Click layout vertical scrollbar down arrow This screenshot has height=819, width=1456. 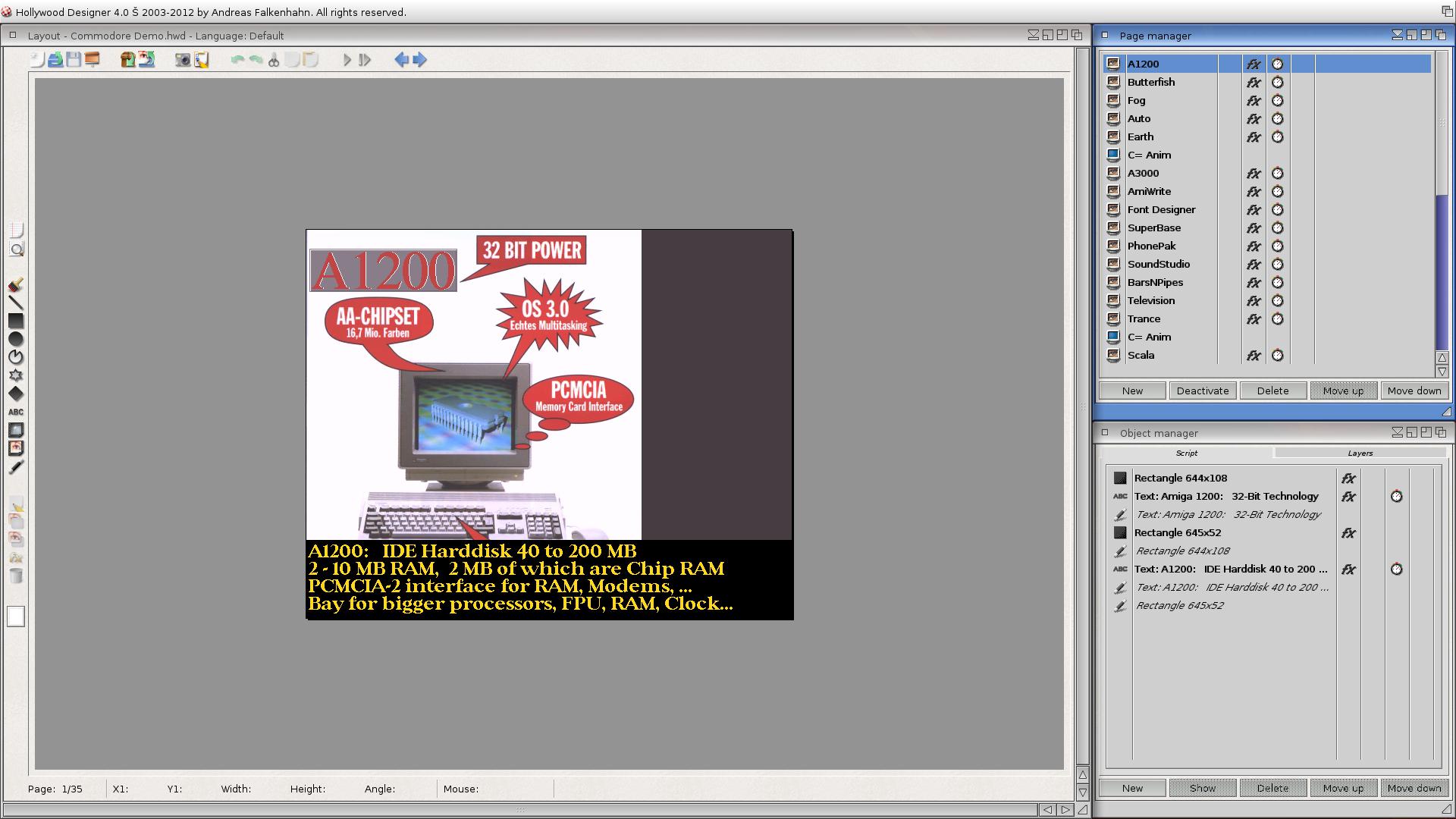pyautogui.click(x=1083, y=792)
